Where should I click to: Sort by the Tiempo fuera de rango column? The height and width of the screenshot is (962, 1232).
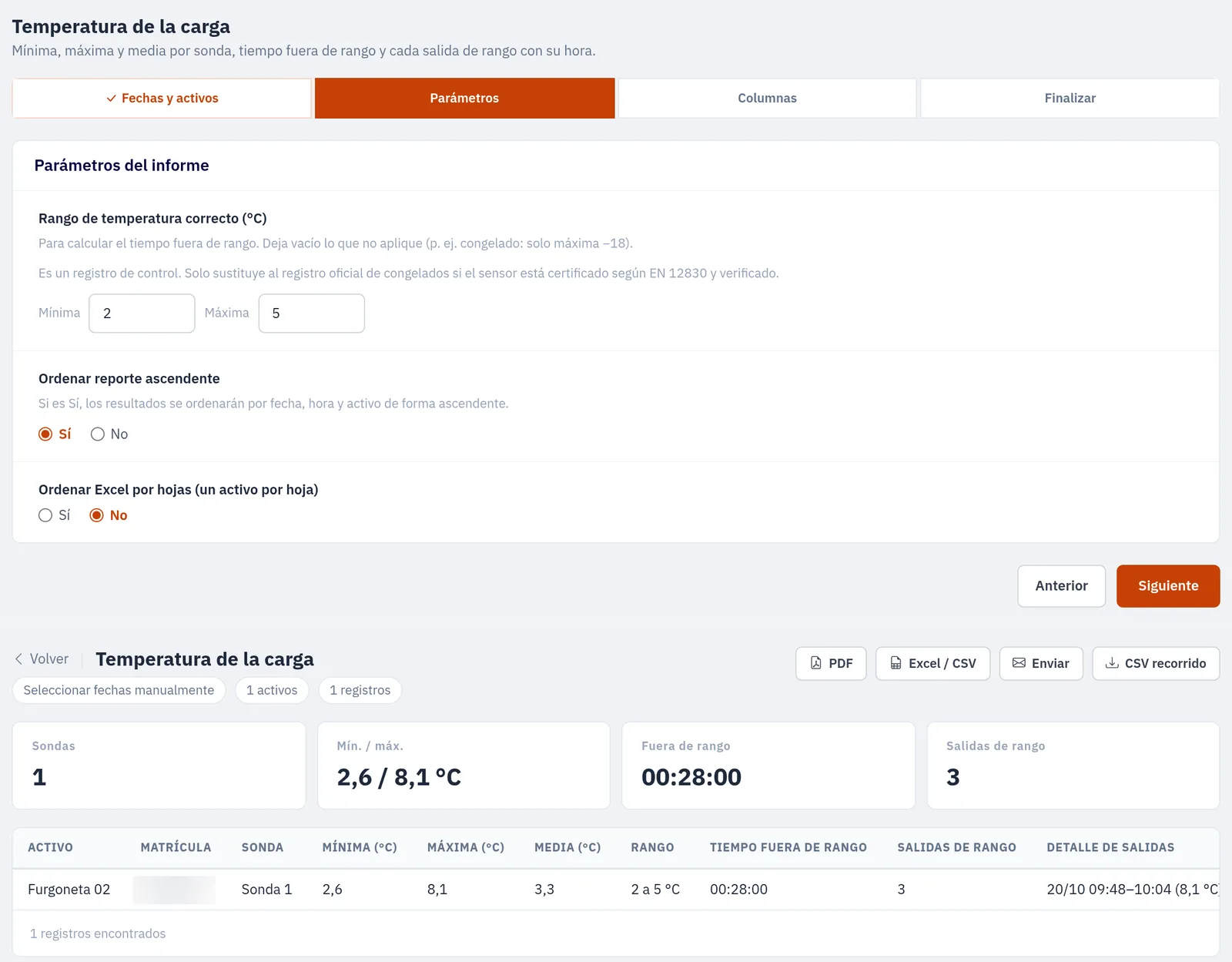pos(788,847)
